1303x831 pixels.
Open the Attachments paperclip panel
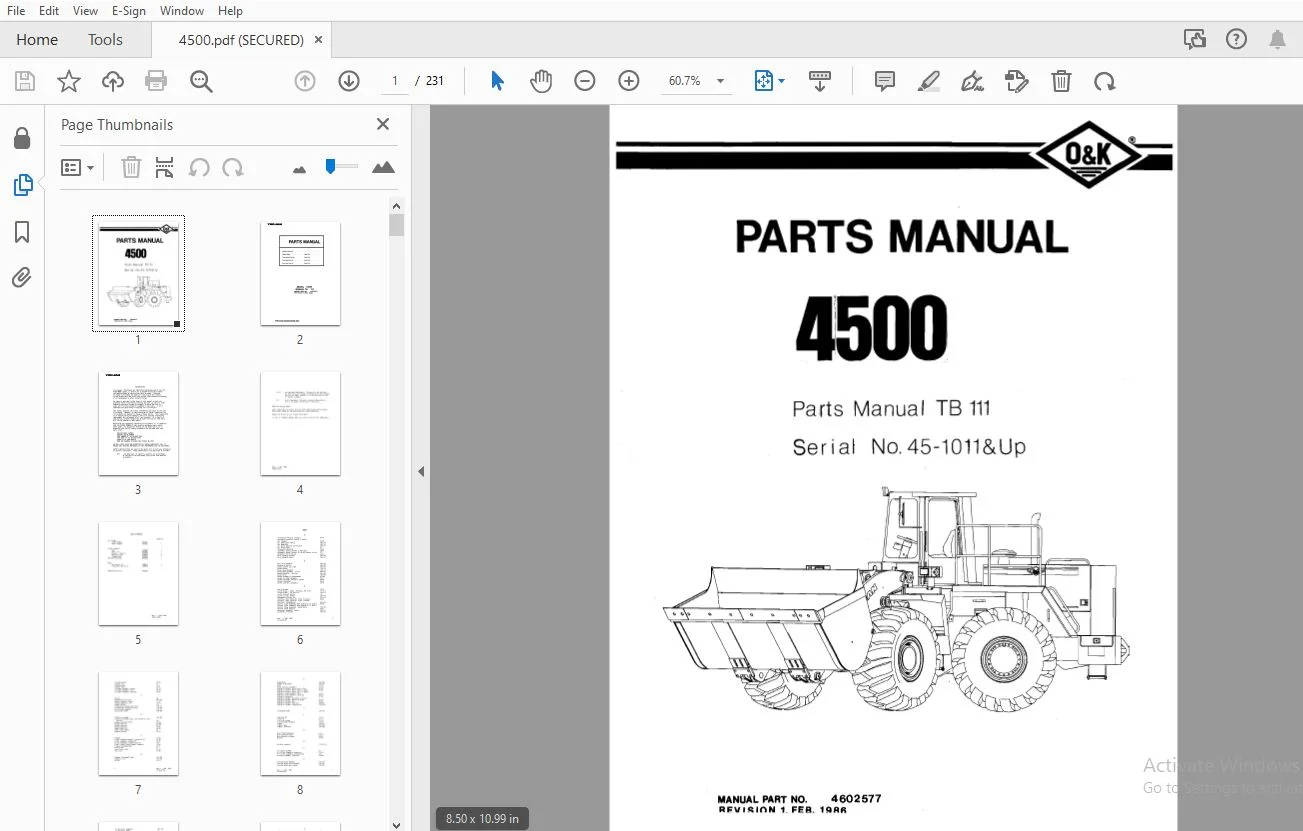pyautogui.click(x=22, y=277)
